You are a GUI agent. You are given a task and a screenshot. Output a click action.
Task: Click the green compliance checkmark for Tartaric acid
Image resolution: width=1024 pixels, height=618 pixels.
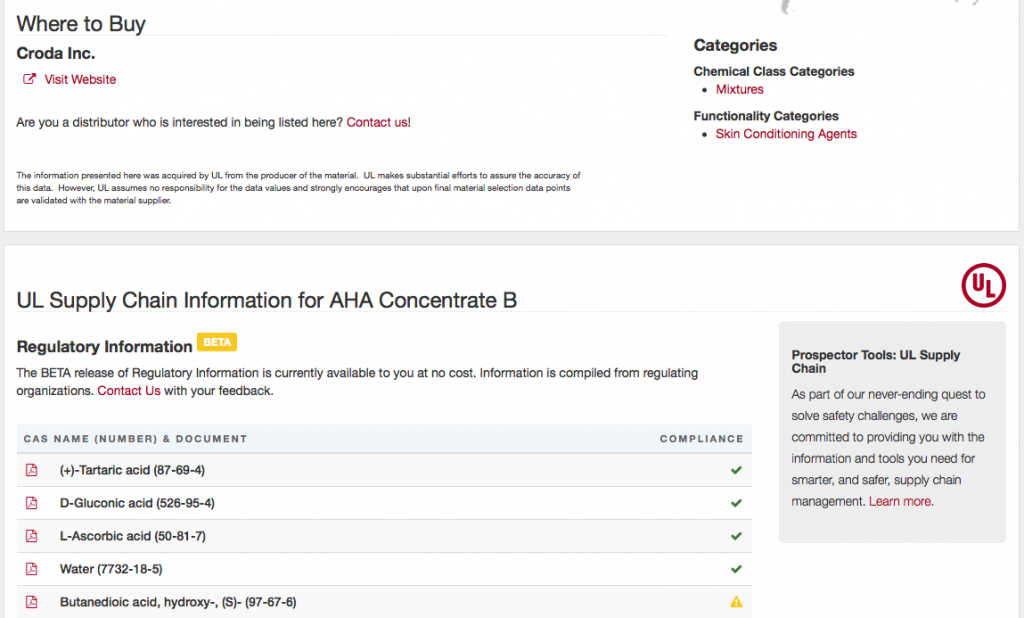pos(736,470)
